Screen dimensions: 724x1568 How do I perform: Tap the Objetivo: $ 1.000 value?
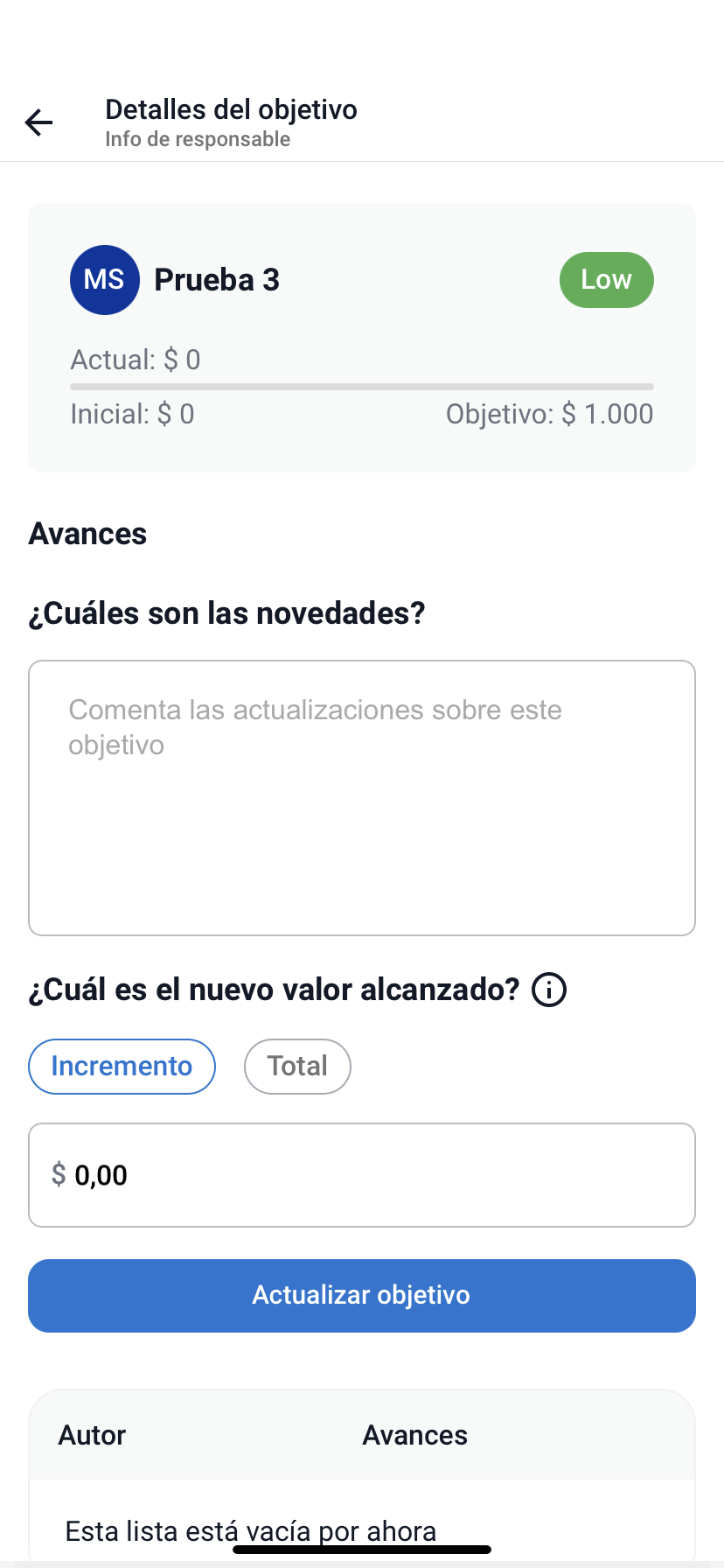tap(549, 414)
